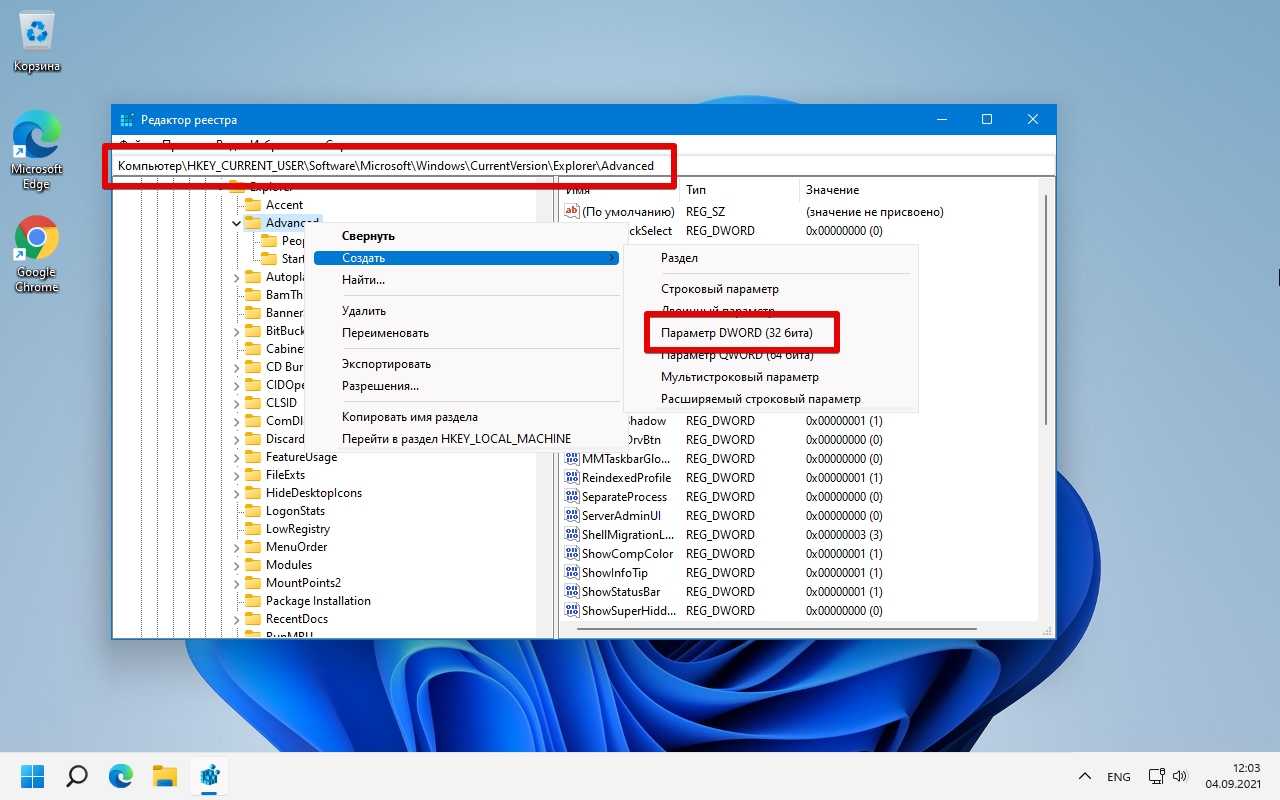1280x800 pixels.
Task: Open network and volume tray icons
Action: coord(1168,777)
